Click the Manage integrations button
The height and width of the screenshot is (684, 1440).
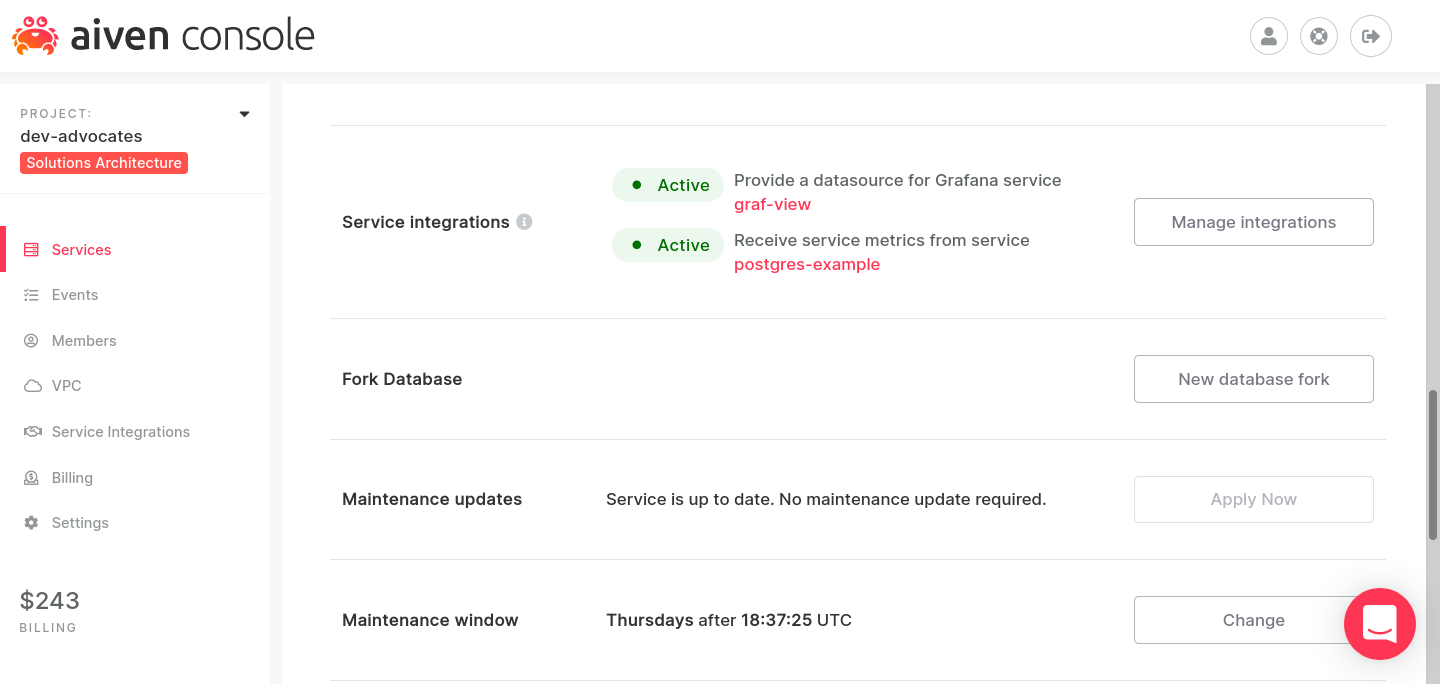coord(1253,221)
